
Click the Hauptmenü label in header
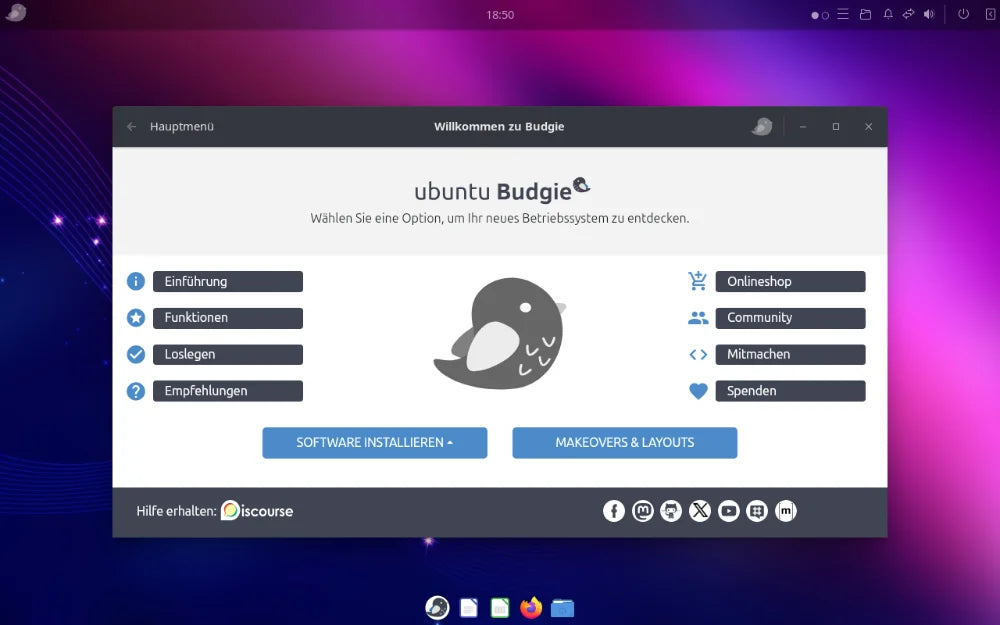(x=182, y=127)
